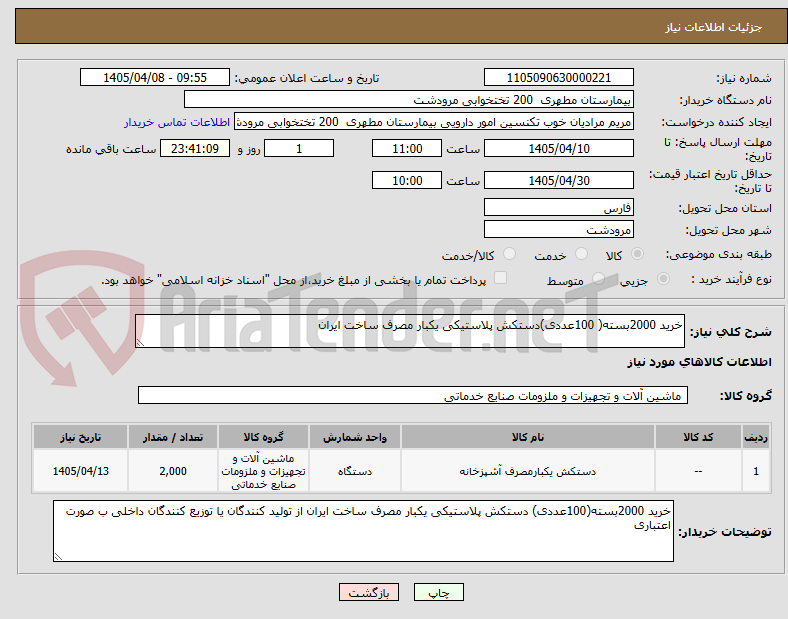Click the تاریخ نیاز column header

80,437
